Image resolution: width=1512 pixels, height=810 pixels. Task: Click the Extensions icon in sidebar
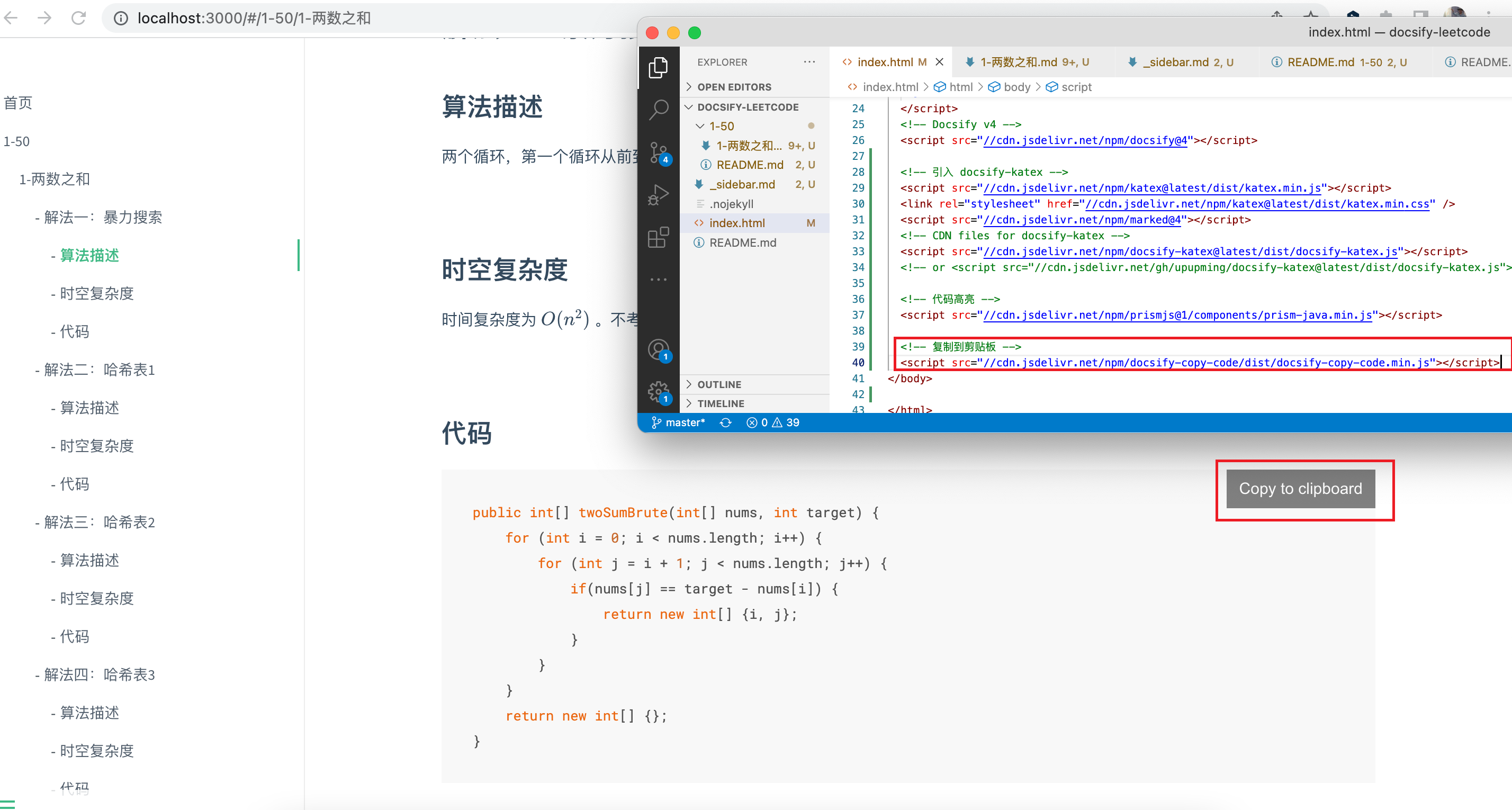tap(658, 237)
